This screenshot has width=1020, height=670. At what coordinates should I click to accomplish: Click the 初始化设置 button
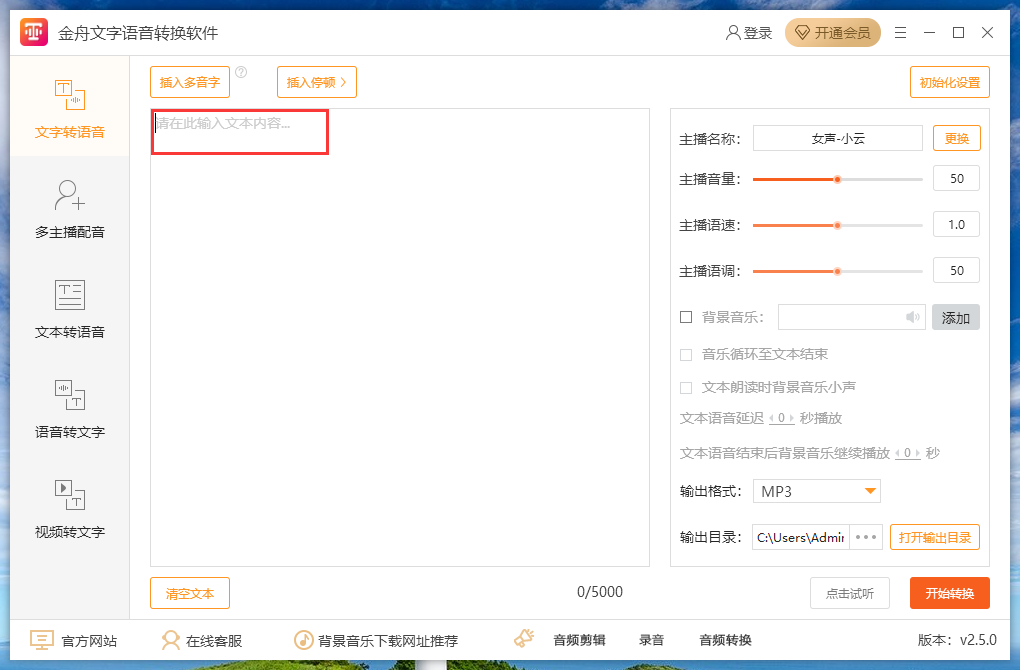950,82
